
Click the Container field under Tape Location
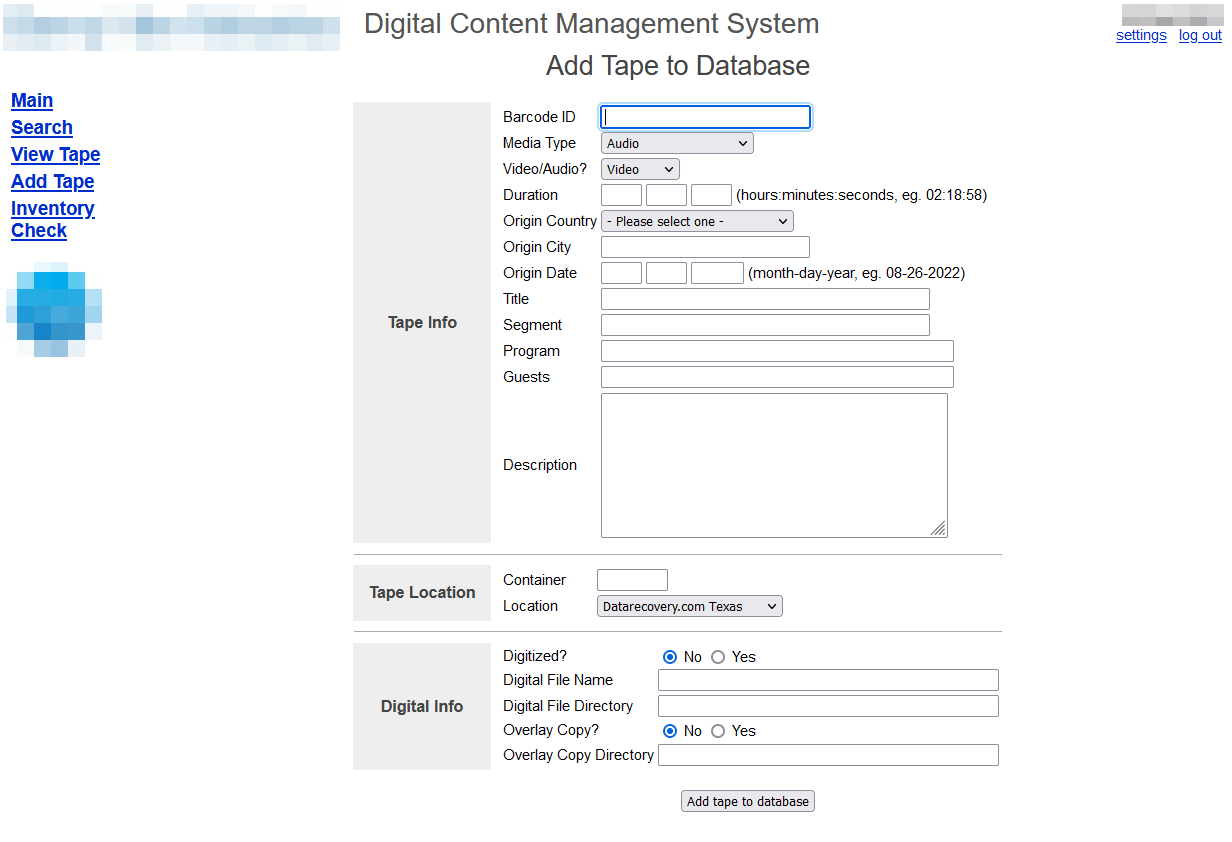[632, 579]
